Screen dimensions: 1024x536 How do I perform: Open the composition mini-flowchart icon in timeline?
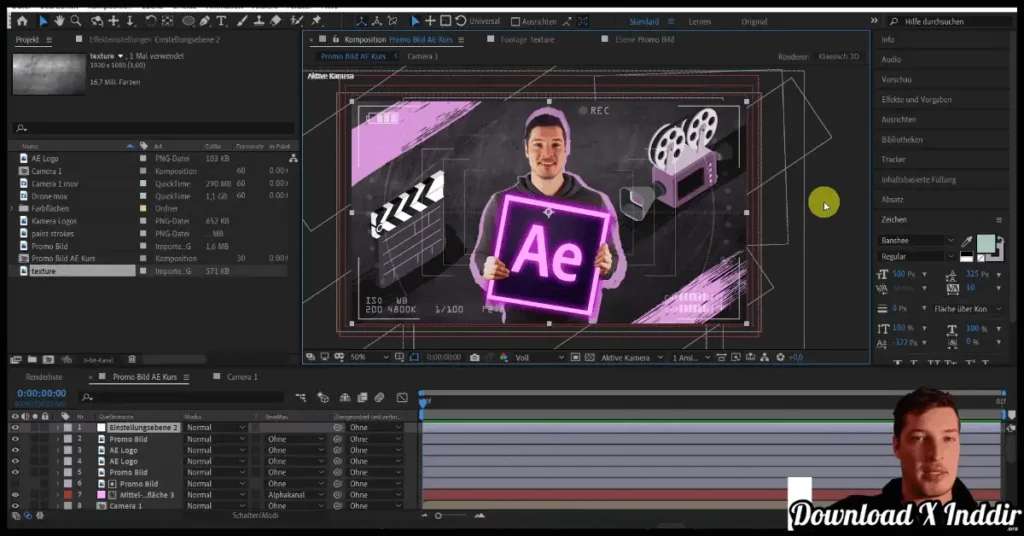[300, 397]
